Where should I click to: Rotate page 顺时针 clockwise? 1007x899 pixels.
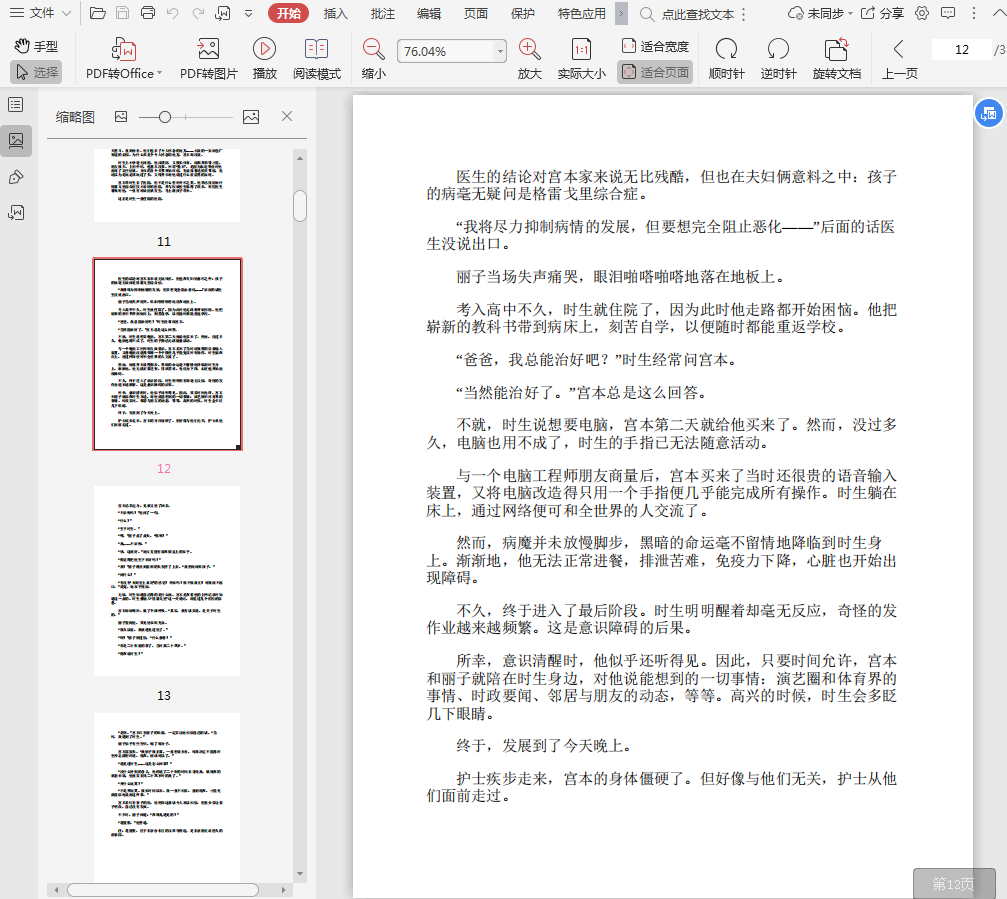click(726, 58)
